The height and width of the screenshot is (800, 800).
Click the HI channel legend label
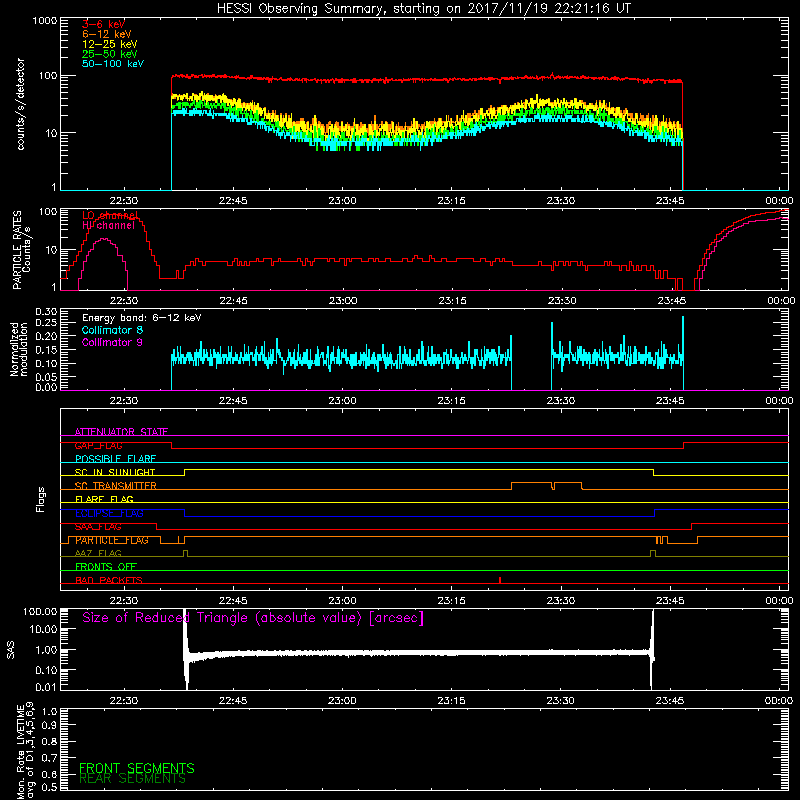(x=108, y=226)
